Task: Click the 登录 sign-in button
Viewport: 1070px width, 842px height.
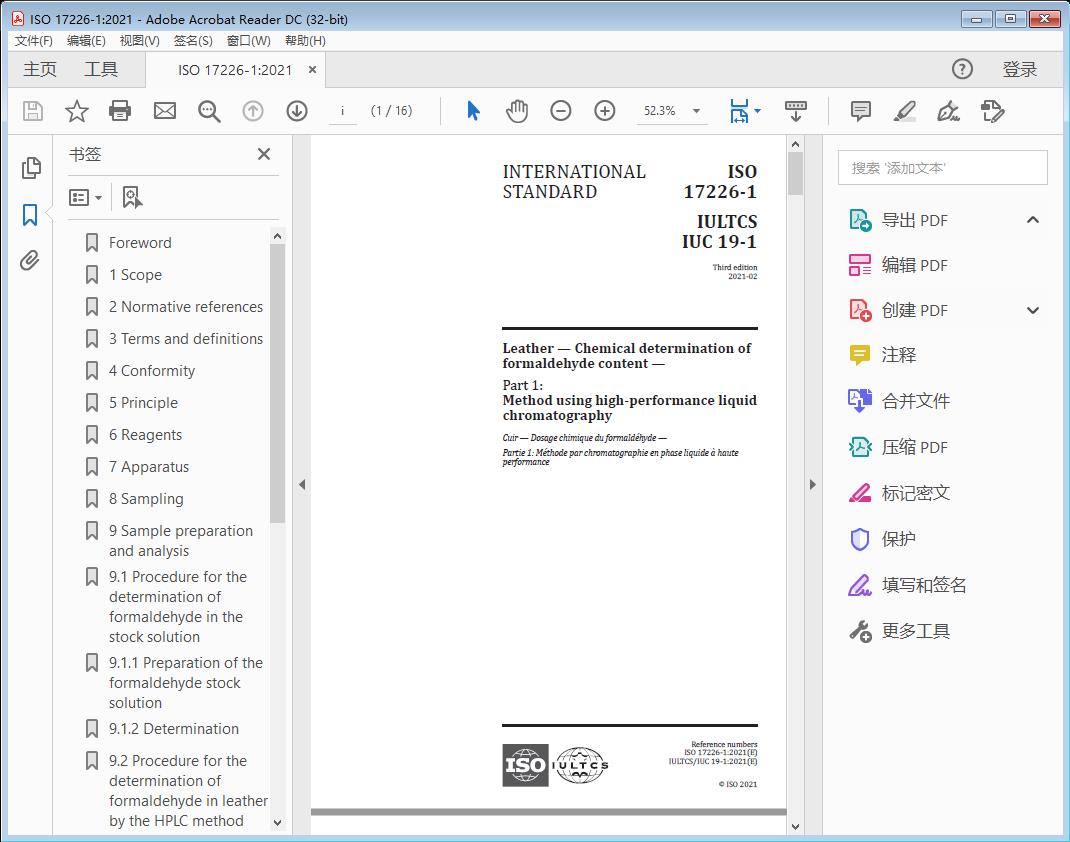Action: 1019,69
